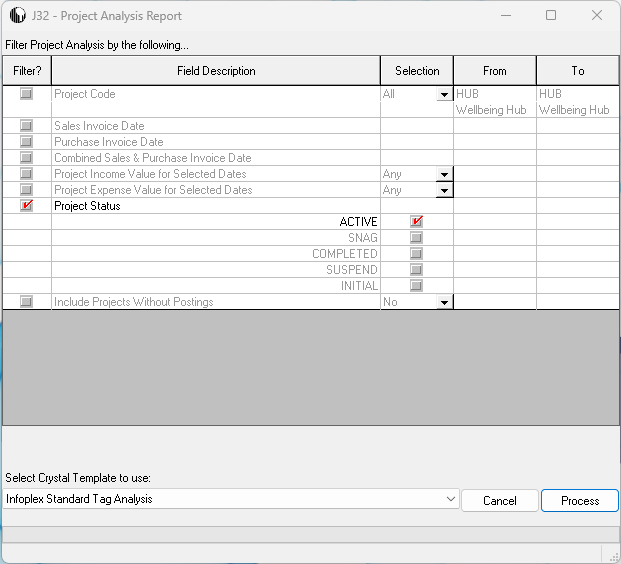Screen dimensions: 621x564
Task: Enable the INITIAL status checkbox
Action: coord(416,286)
